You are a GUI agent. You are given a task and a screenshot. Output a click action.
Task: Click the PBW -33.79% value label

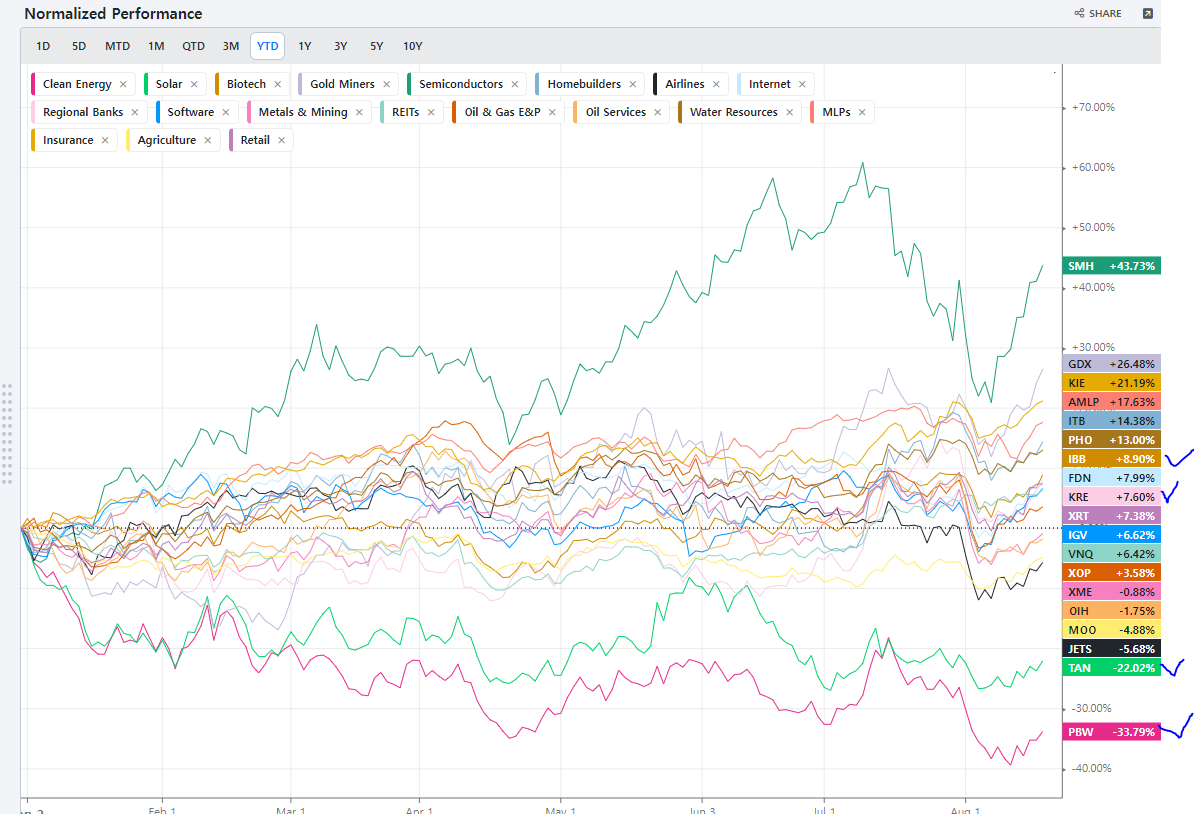[1112, 732]
